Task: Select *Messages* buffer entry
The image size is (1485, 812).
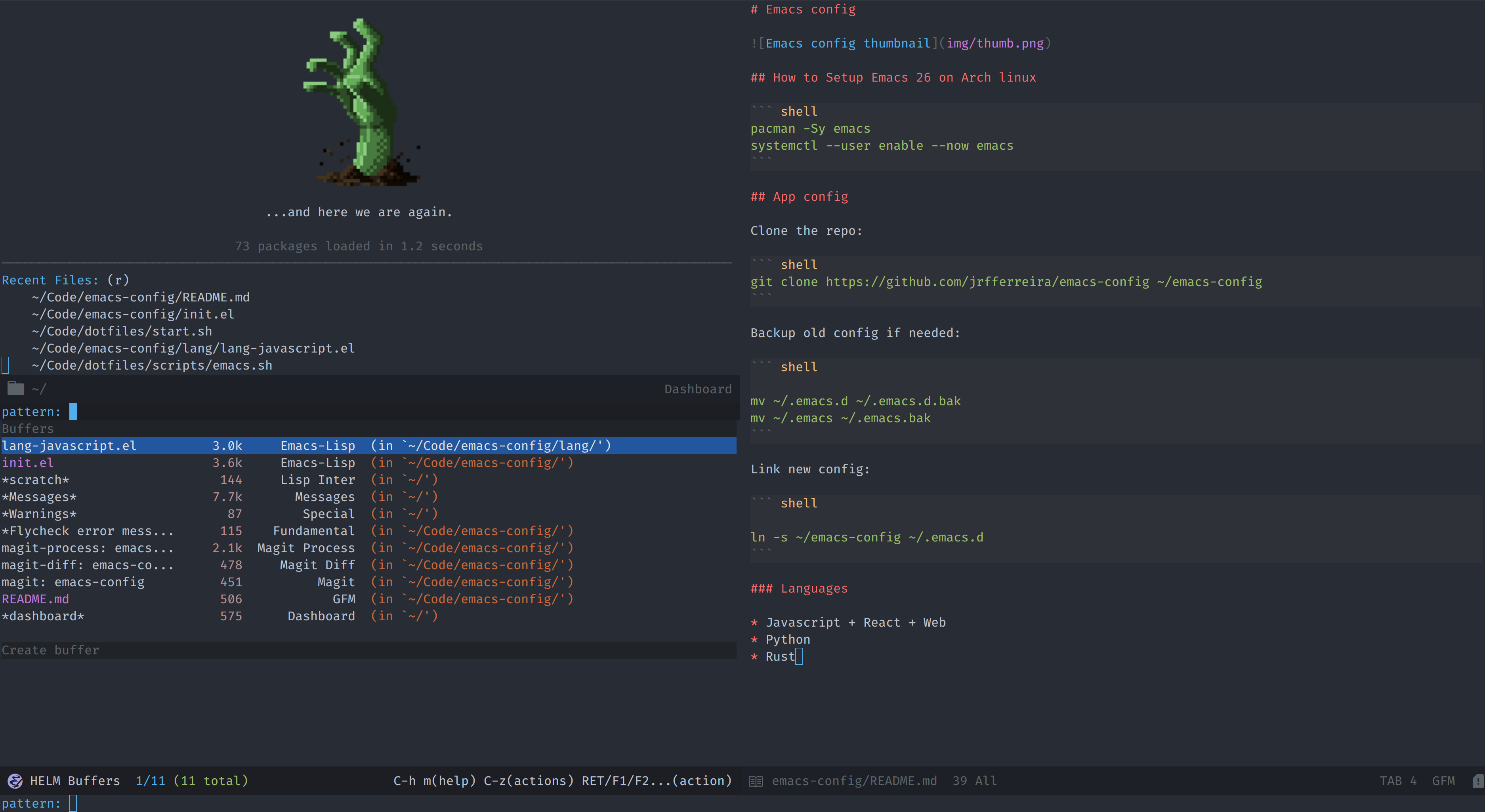Action: (x=39, y=497)
